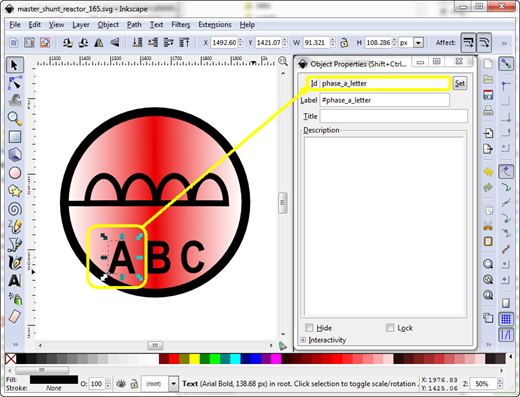Click Lower to Bottom icon
This screenshot has width=520, height=397.
coord(137,43)
